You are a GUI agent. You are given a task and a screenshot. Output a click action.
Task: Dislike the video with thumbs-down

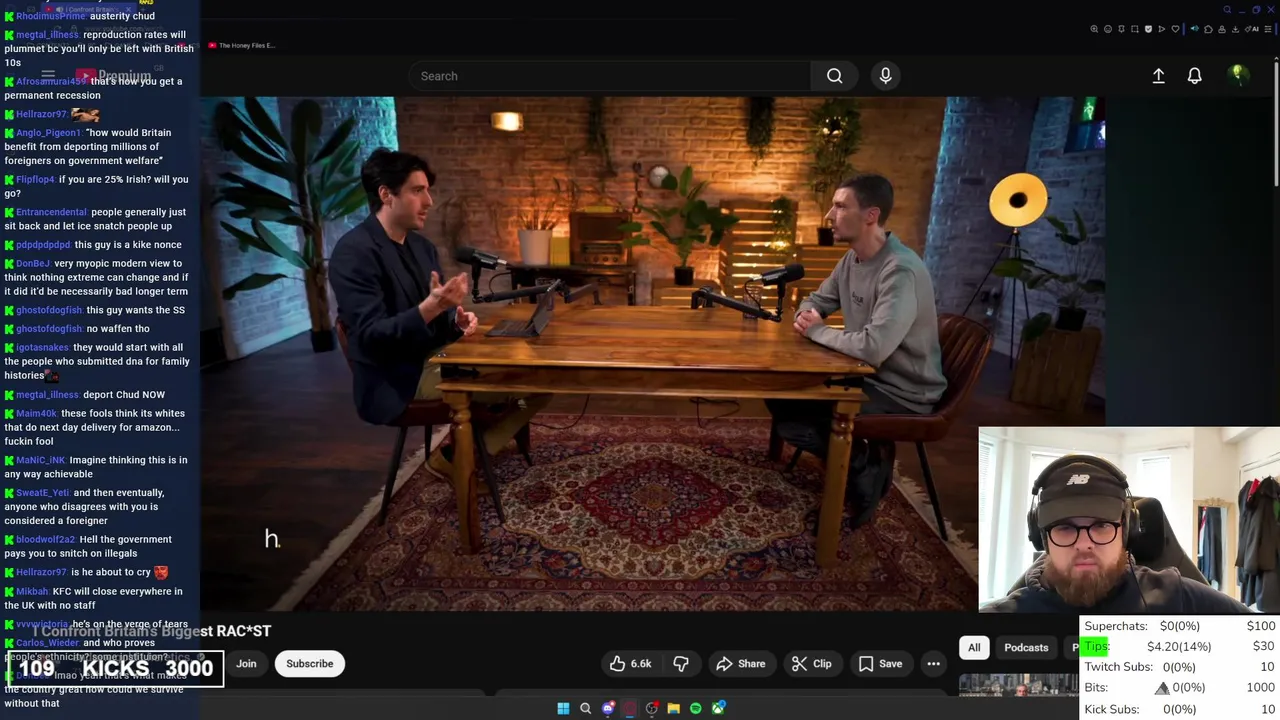[x=681, y=663]
